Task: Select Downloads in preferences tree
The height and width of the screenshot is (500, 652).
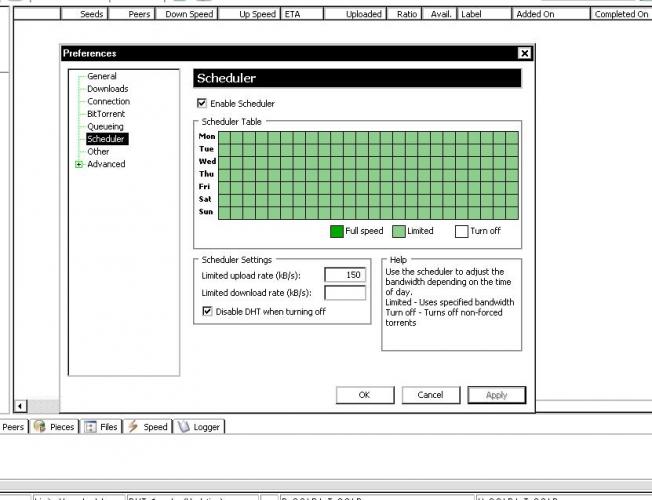Action: point(107,89)
